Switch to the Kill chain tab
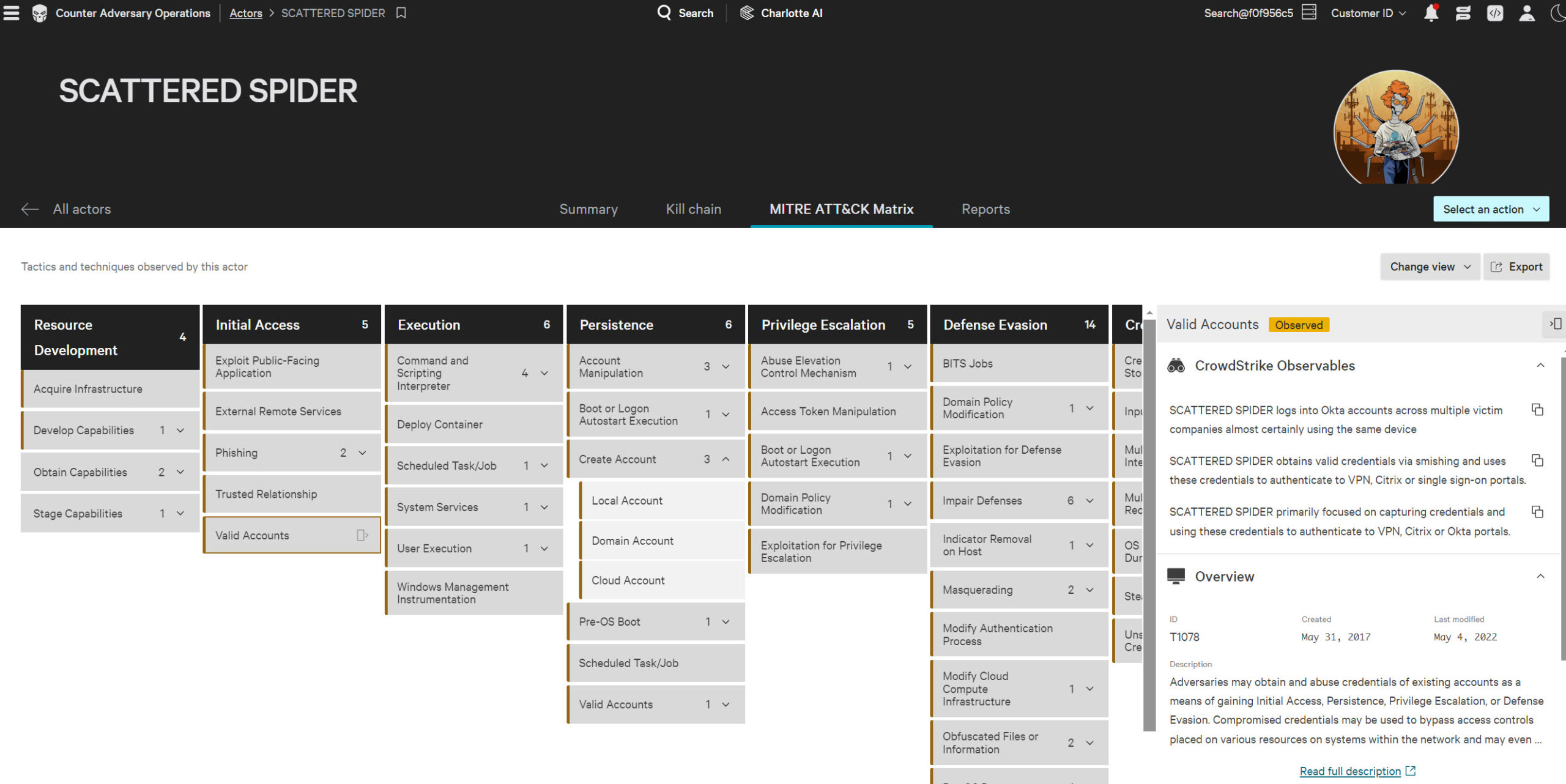 (x=693, y=209)
